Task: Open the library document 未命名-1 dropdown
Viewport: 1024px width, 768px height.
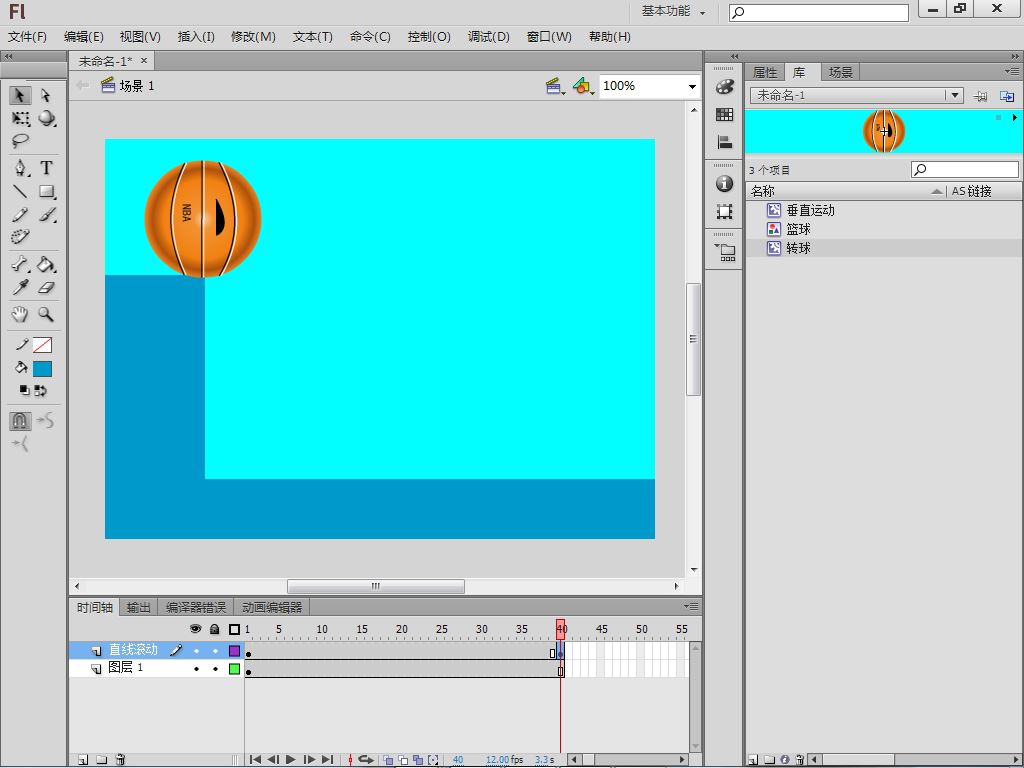Action: click(x=955, y=95)
